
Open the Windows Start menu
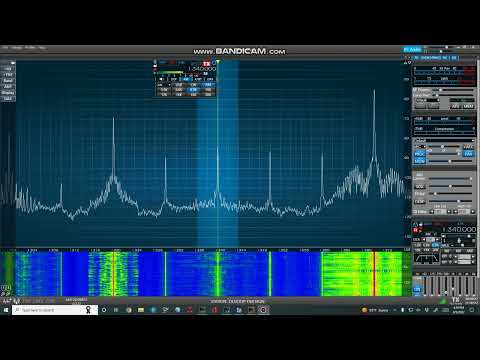click(x=6, y=310)
